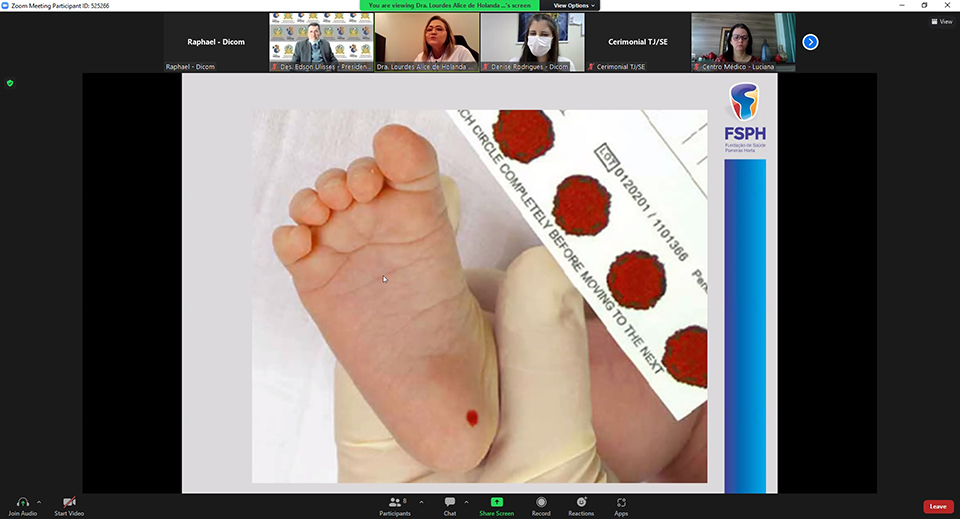Expand the arrow next to Chat

click(466, 502)
